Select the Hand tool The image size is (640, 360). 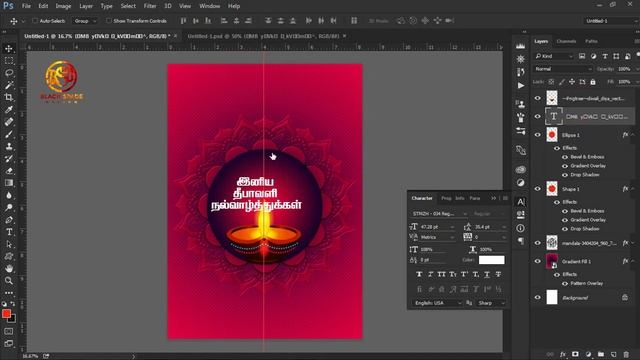9,269
